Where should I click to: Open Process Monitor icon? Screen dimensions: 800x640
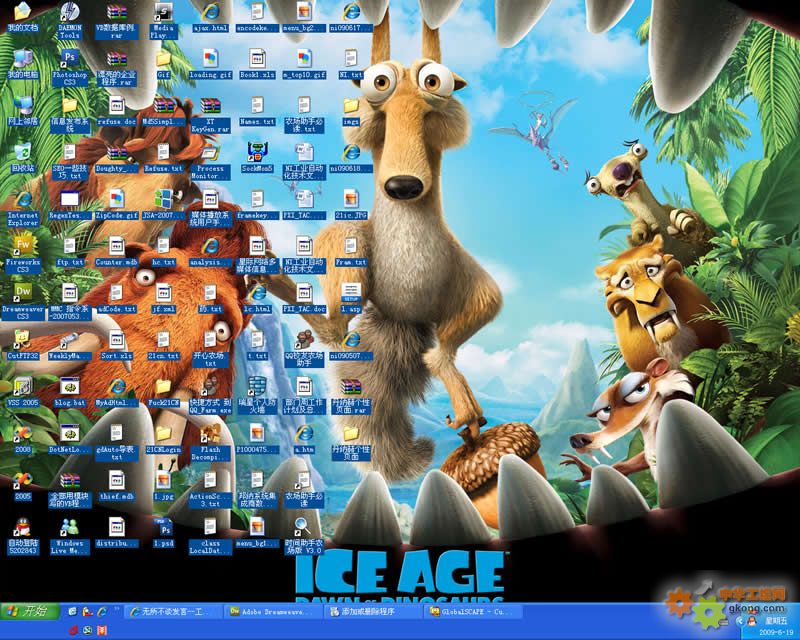(210, 161)
